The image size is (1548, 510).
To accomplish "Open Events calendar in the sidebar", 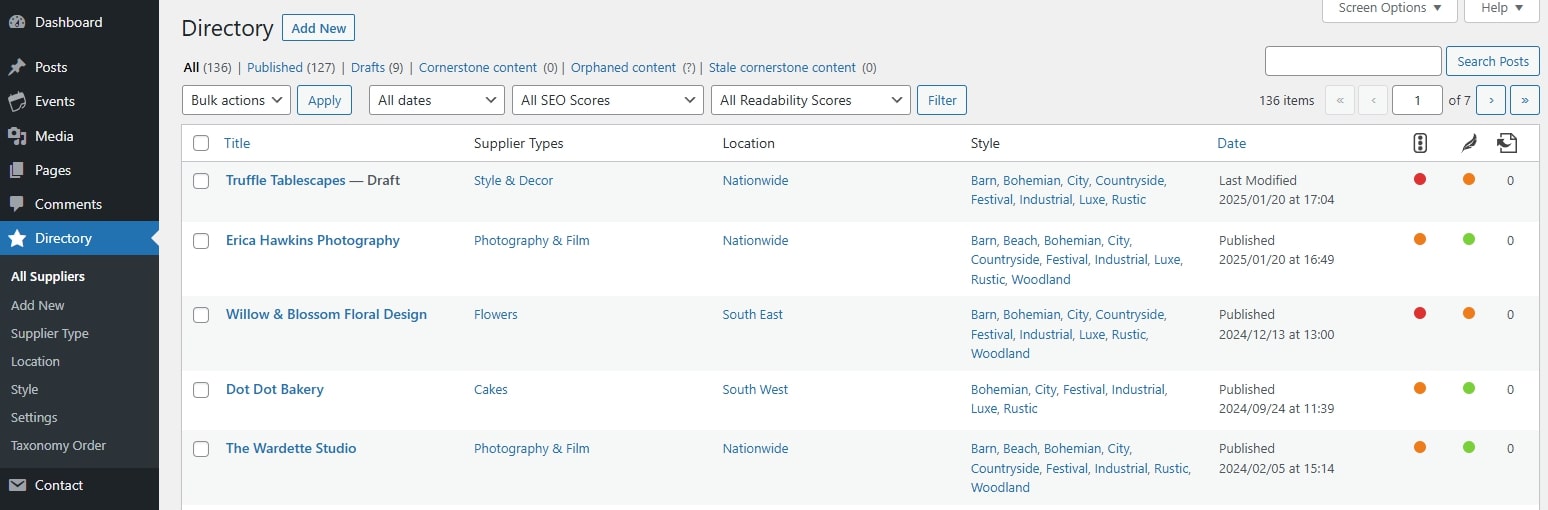I will coord(17,101).
